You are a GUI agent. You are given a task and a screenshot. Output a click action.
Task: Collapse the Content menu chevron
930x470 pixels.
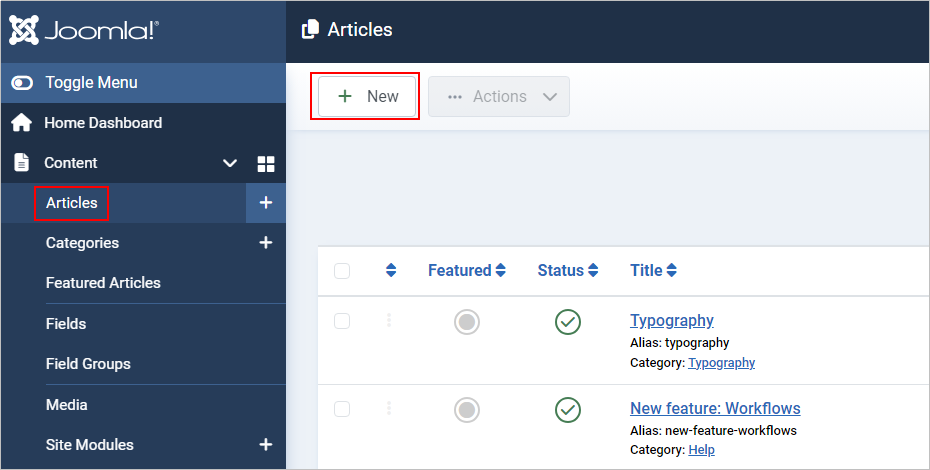[230, 163]
